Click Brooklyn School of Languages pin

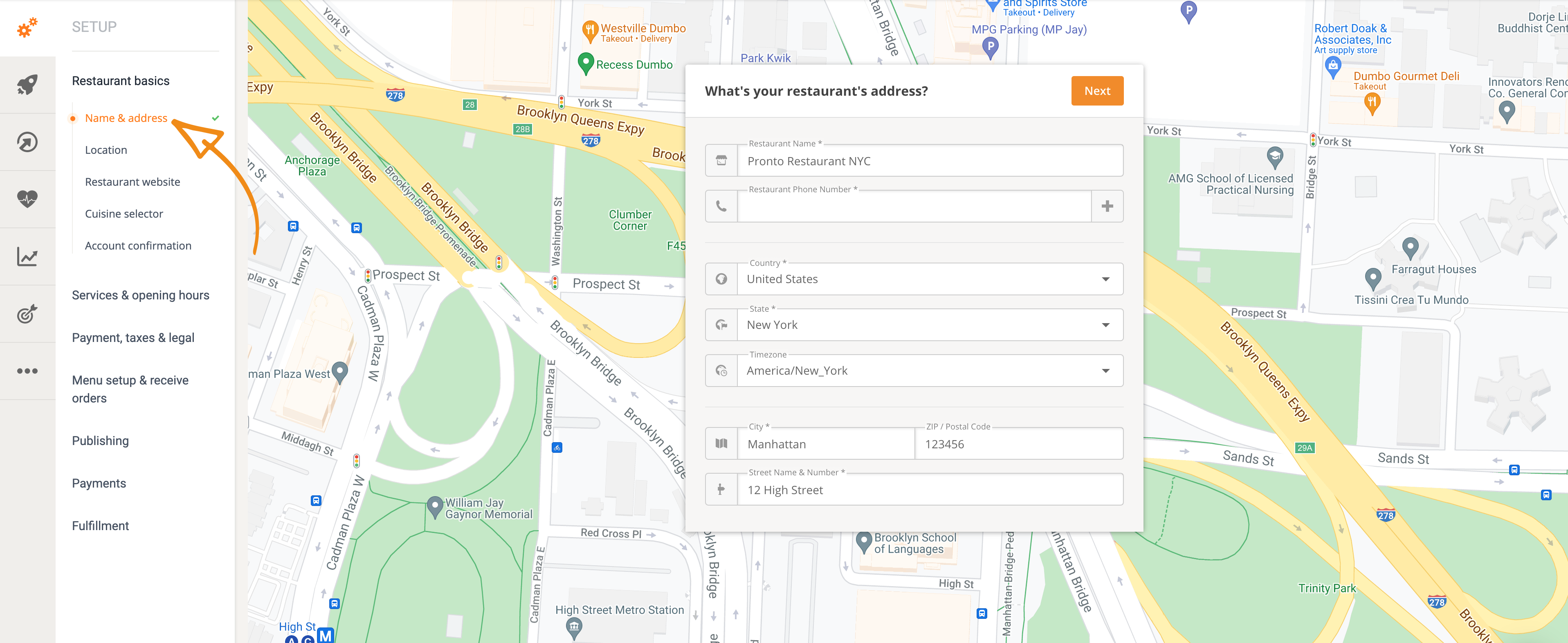[x=864, y=542]
